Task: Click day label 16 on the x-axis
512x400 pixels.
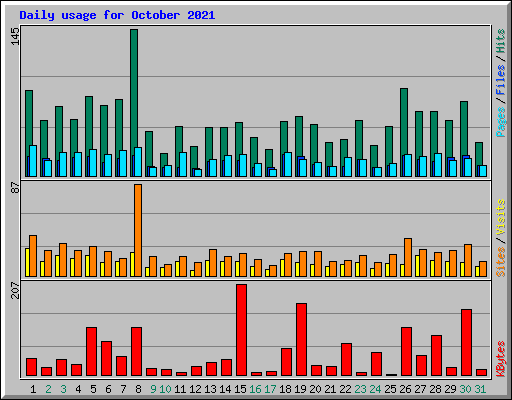Action: (255, 389)
